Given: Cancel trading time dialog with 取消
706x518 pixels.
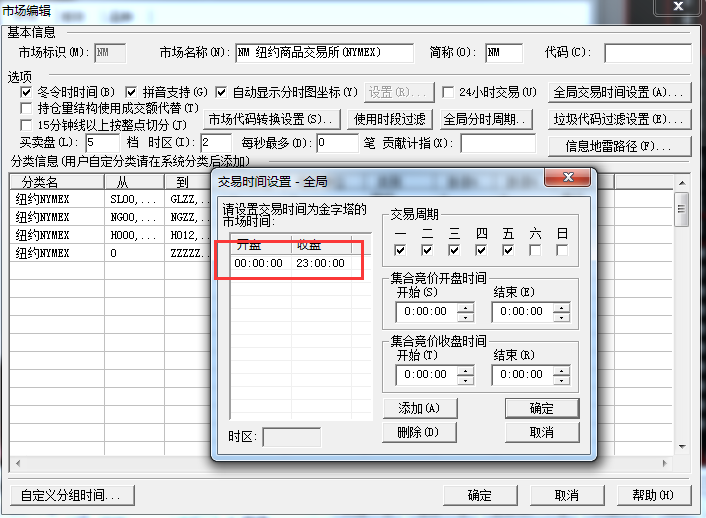Looking at the screenshot, I should [x=542, y=432].
